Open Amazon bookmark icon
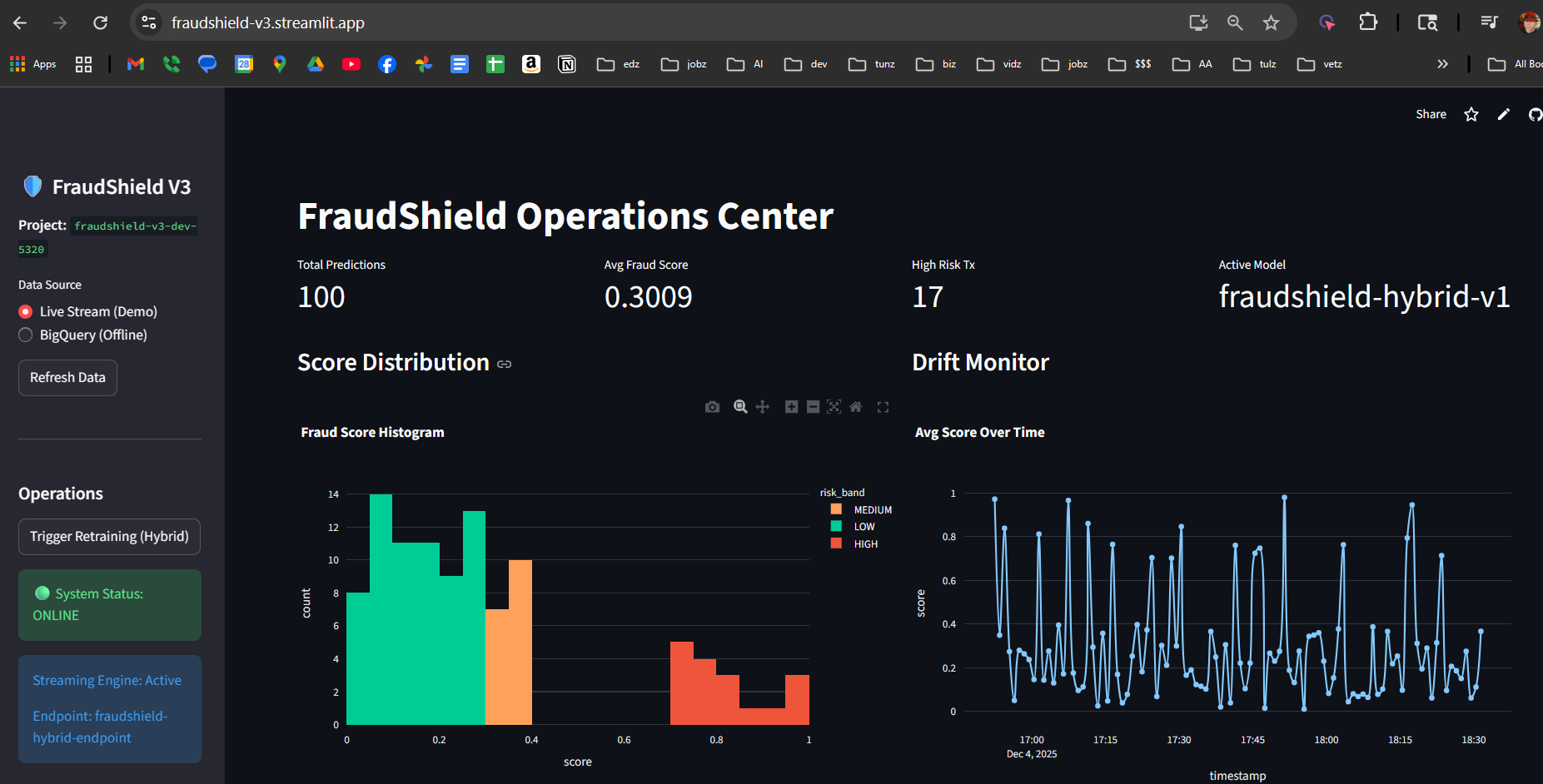The width and height of the screenshot is (1543, 784). click(x=531, y=64)
